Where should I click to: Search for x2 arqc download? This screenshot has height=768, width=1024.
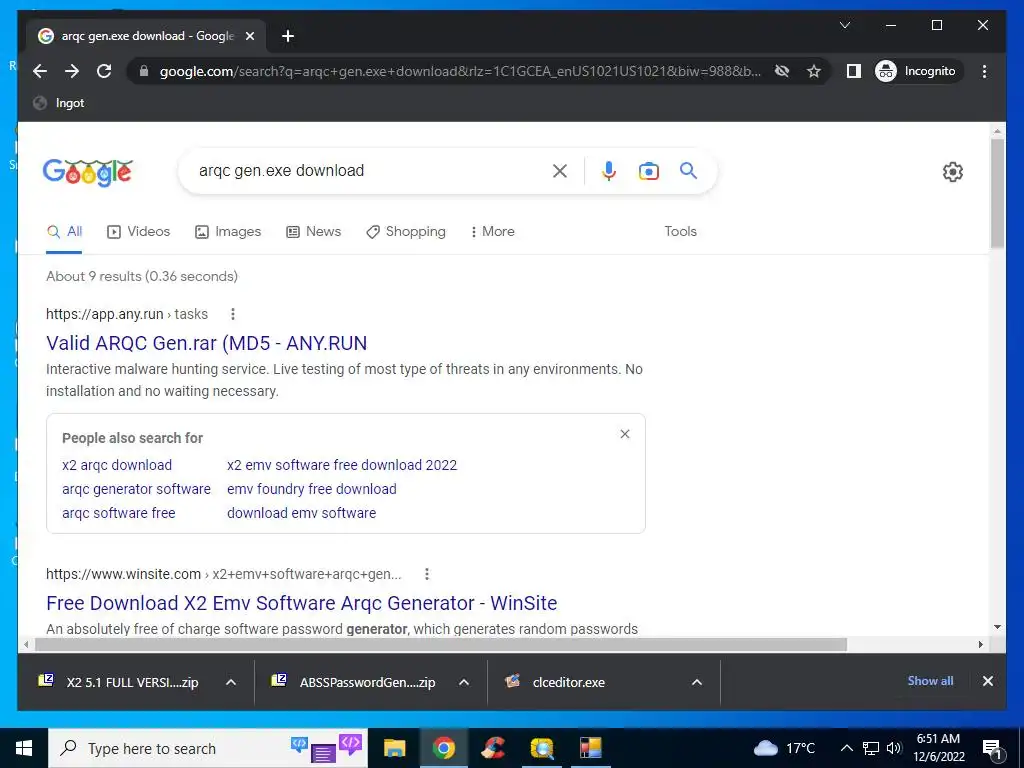pos(117,465)
